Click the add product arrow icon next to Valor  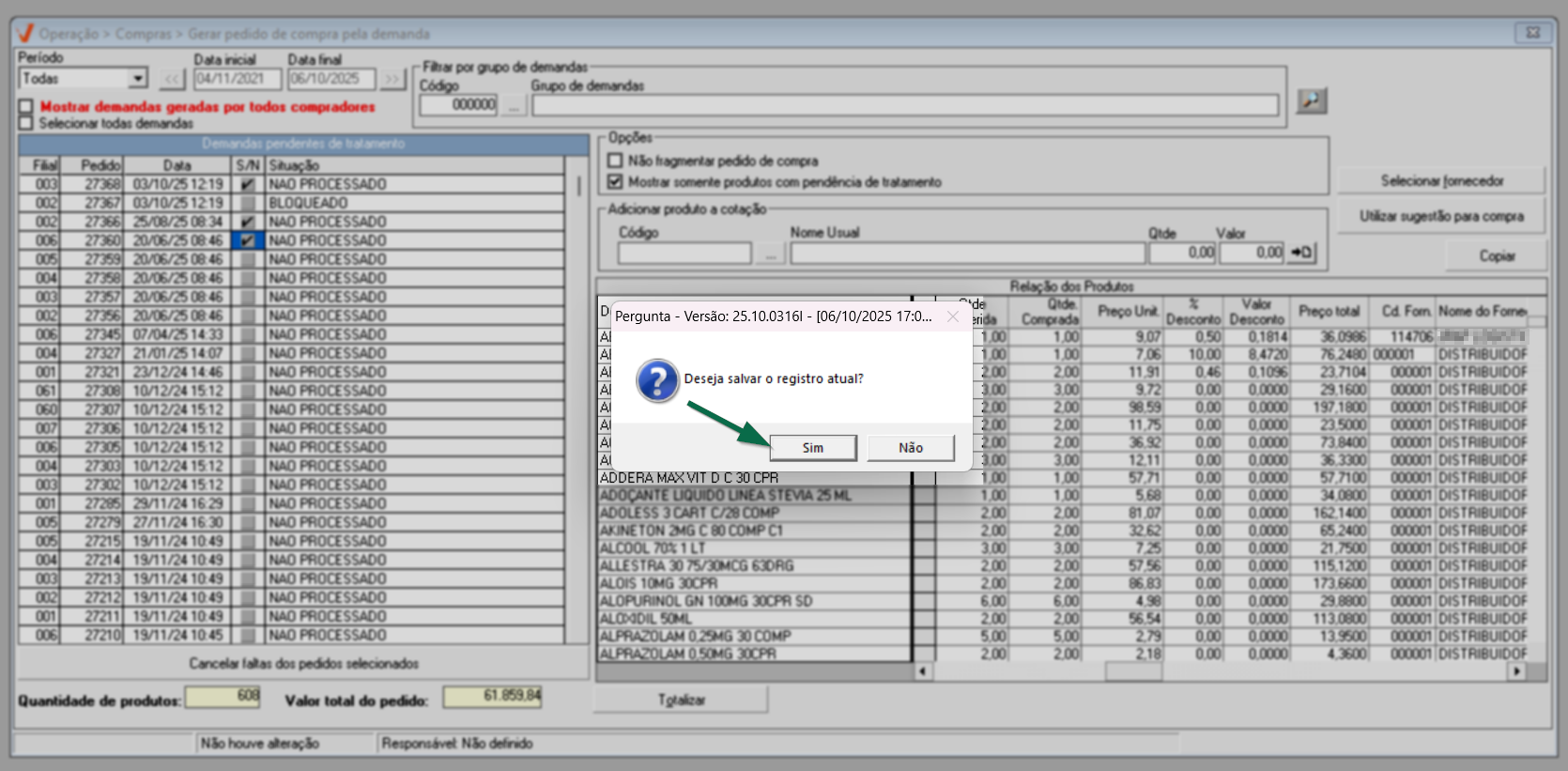(x=1301, y=253)
